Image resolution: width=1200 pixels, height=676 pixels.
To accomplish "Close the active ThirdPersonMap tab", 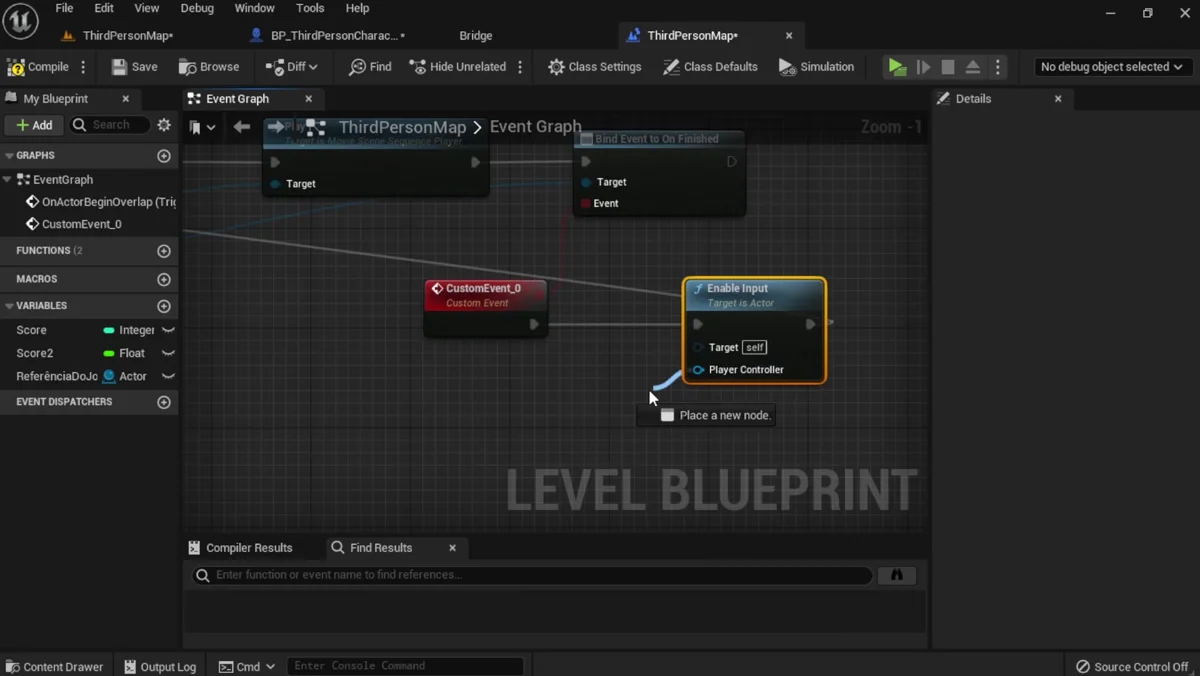I will coord(789,35).
